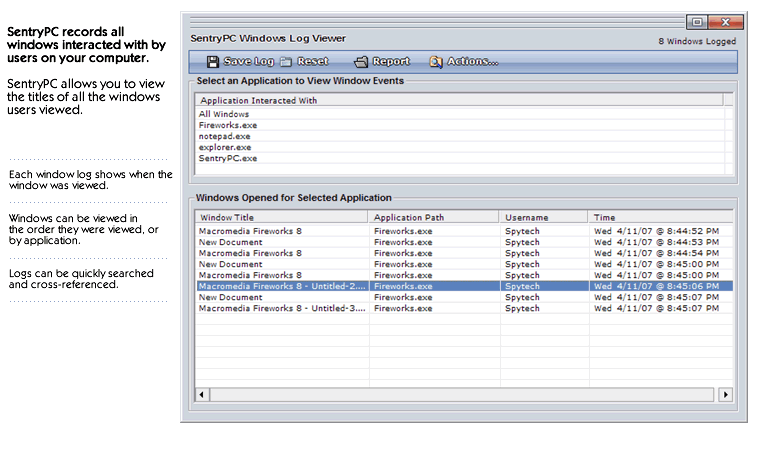Click the Report printer icon
The image size is (761, 449).
point(361,62)
